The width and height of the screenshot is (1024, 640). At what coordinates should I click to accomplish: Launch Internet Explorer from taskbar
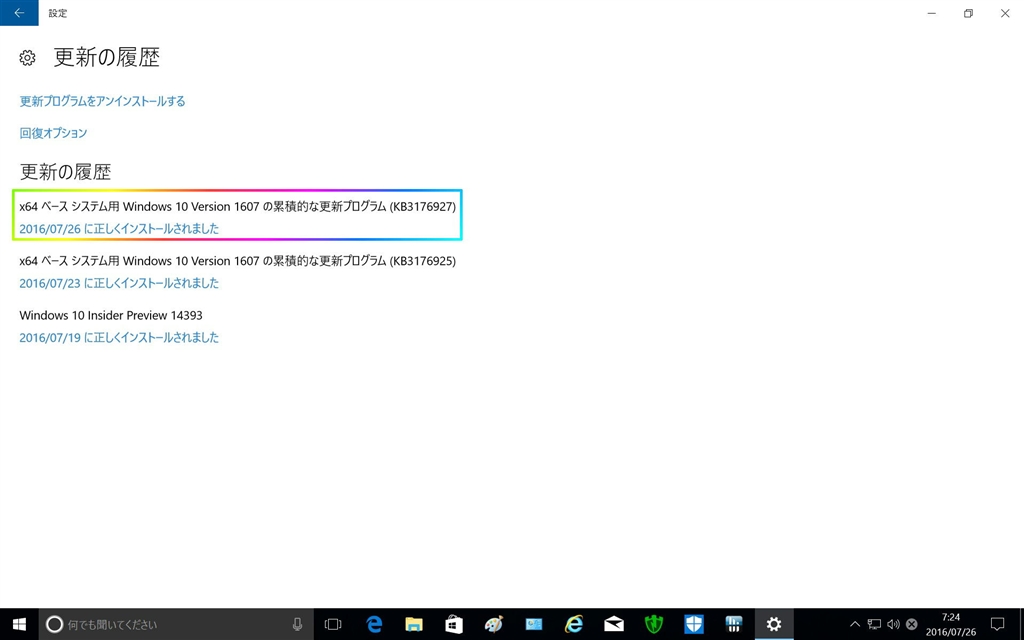pos(573,624)
